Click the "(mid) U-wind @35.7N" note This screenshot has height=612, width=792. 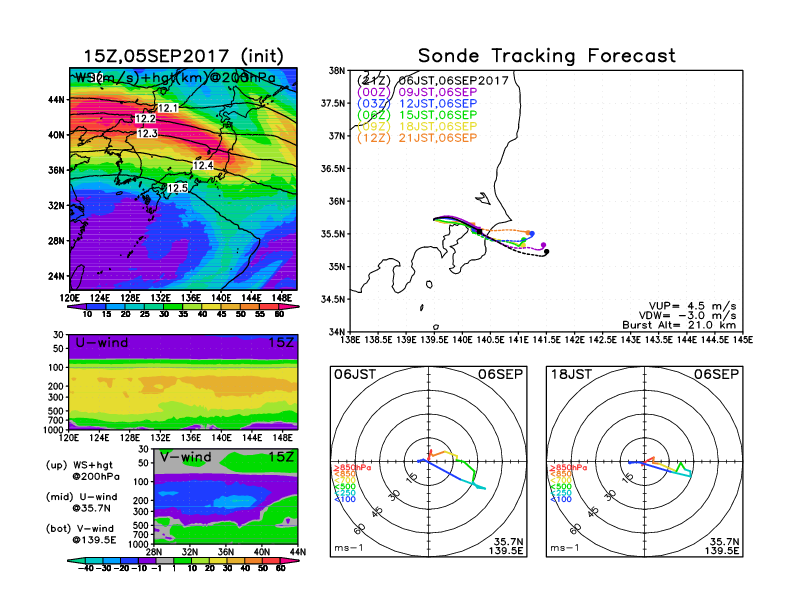point(82,502)
